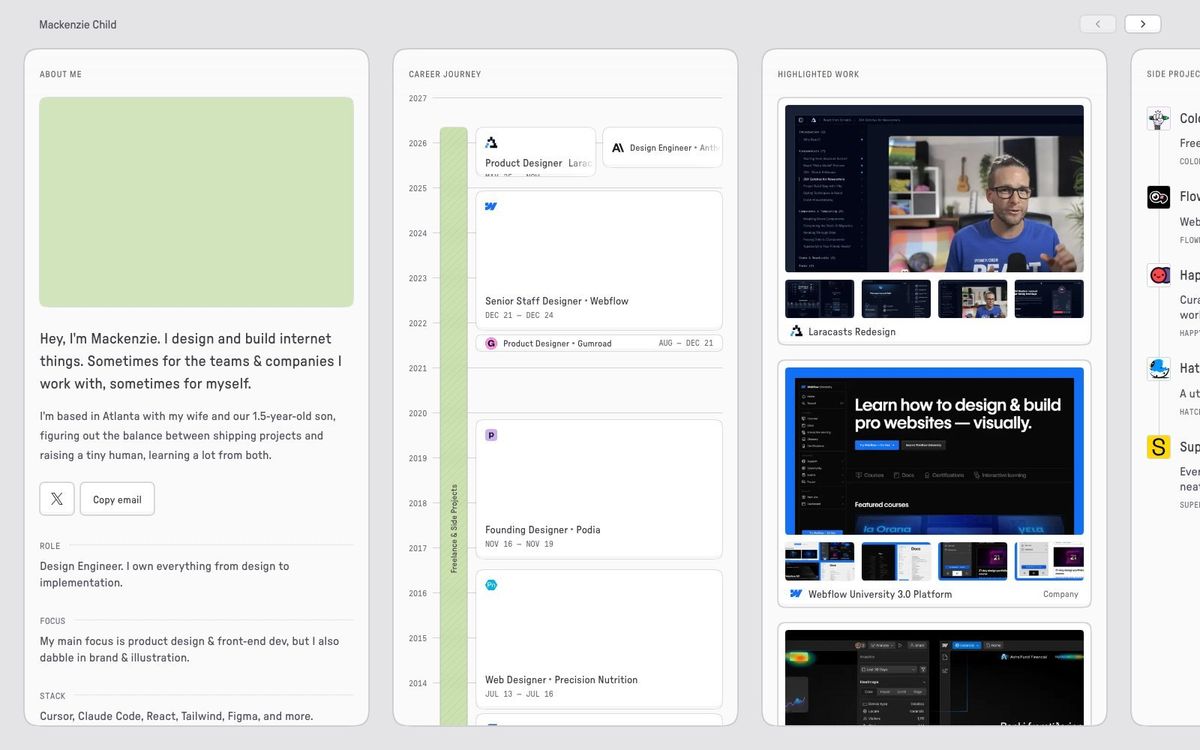The image size is (1200, 750).
Task: Click the ROLE section label
Action: click(50, 546)
